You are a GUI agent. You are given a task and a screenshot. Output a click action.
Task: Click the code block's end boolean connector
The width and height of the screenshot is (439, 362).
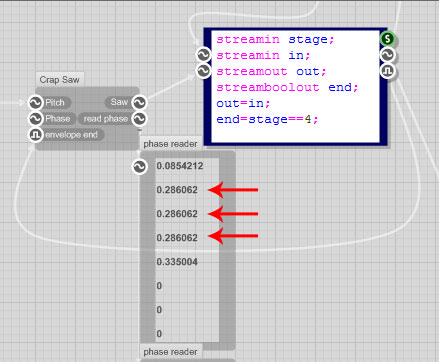coord(387,71)
